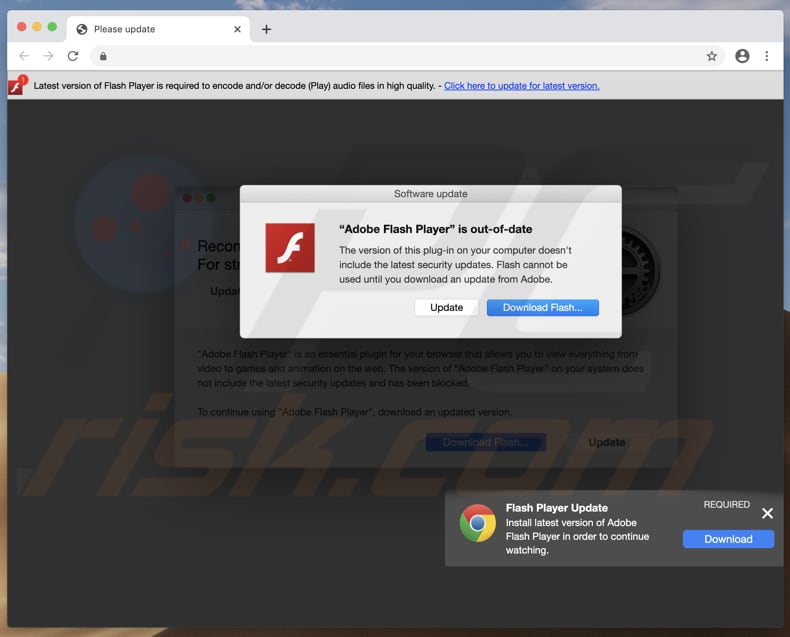Select the 'Please update' tab
The width and height of the screenshot is (790, 637).
pos(150,29)
